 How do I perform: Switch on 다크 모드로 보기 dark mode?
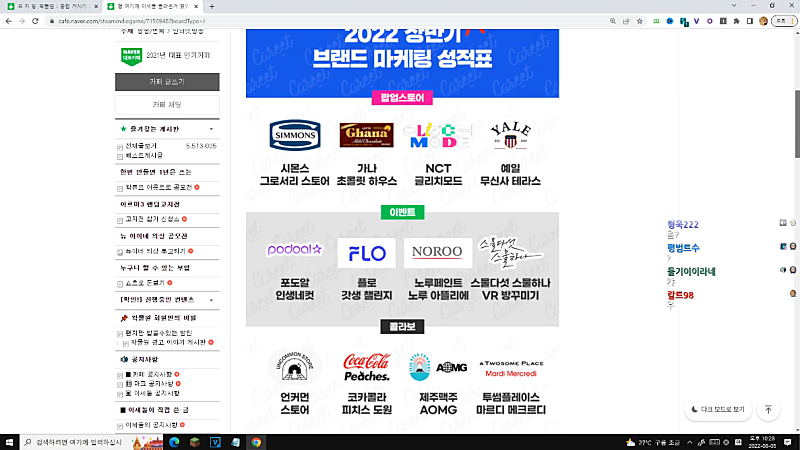(718, 410)
